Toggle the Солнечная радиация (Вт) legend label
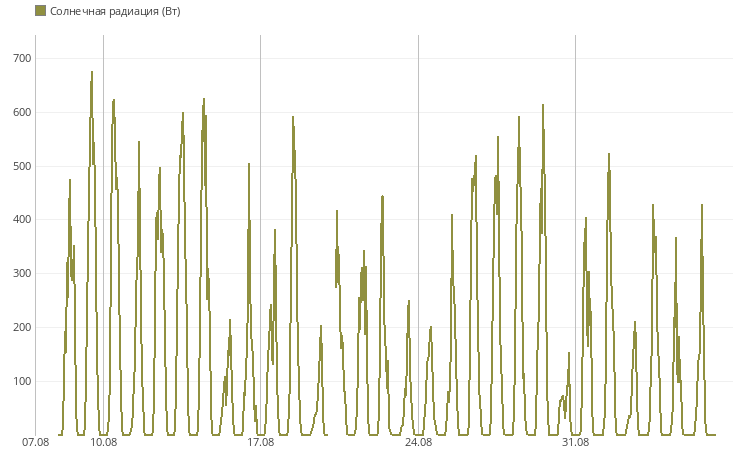Viewport: 733px width, 451px height. (115, 11)
